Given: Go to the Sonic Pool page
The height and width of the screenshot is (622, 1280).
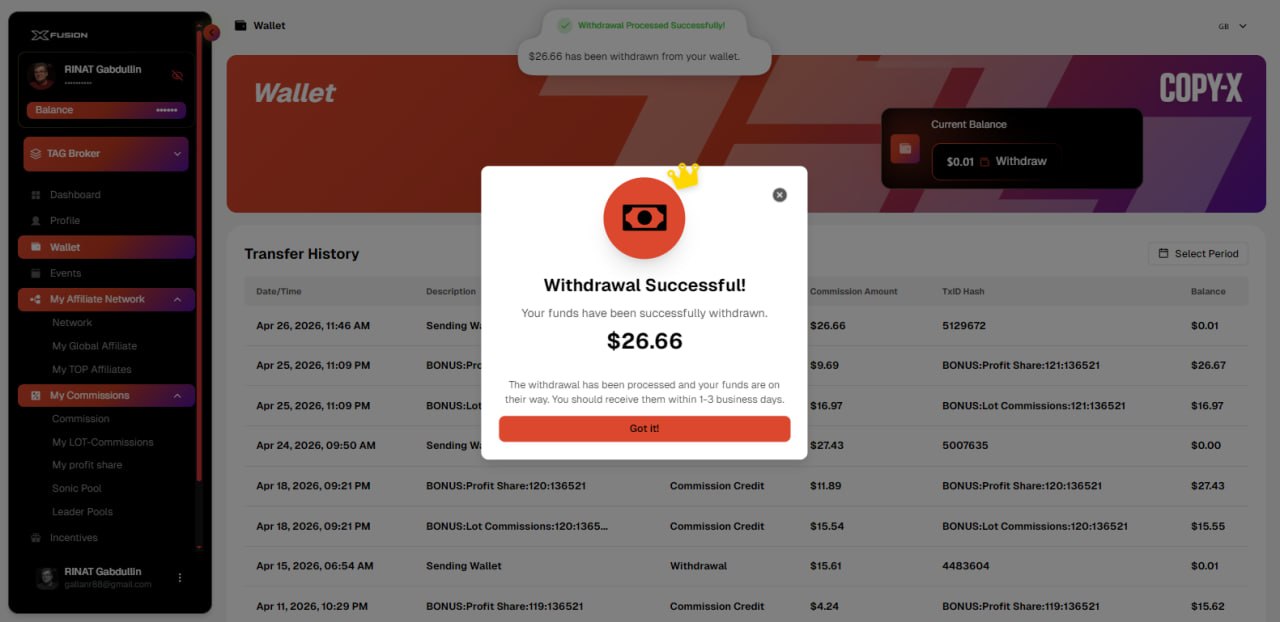Looking at the screenshot, I should point(77,489).
